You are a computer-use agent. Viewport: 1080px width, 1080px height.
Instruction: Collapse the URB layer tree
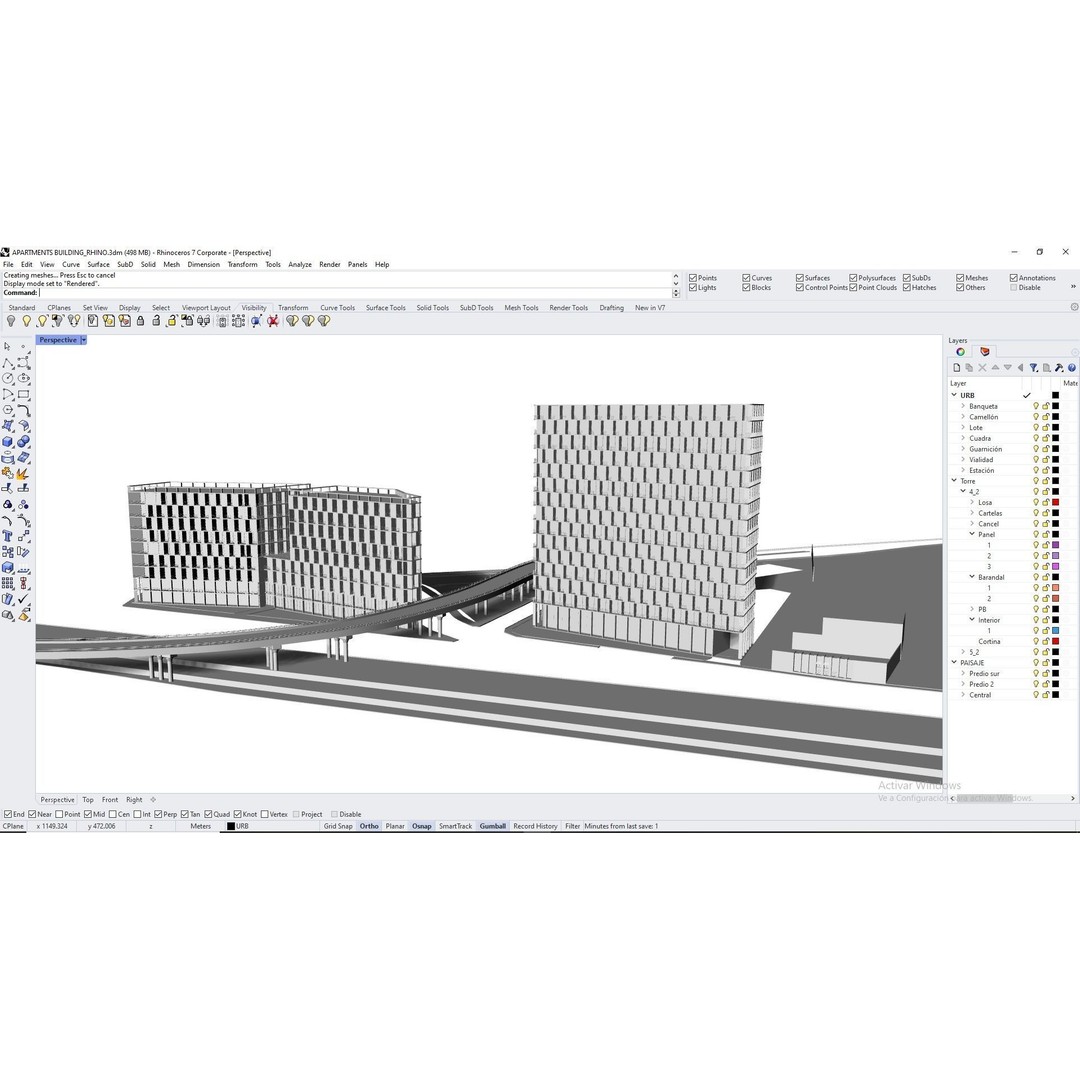tap(954, 395)
